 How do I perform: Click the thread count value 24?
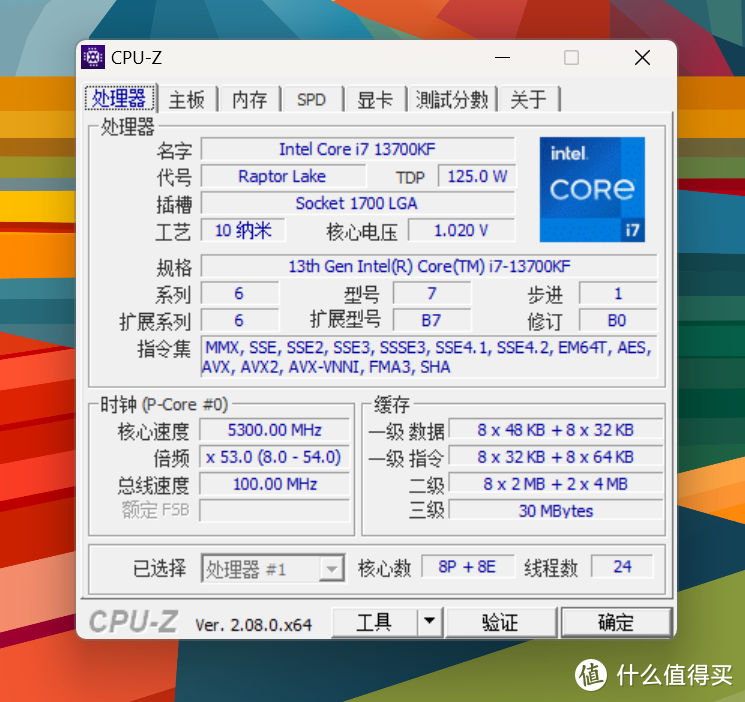622,567
